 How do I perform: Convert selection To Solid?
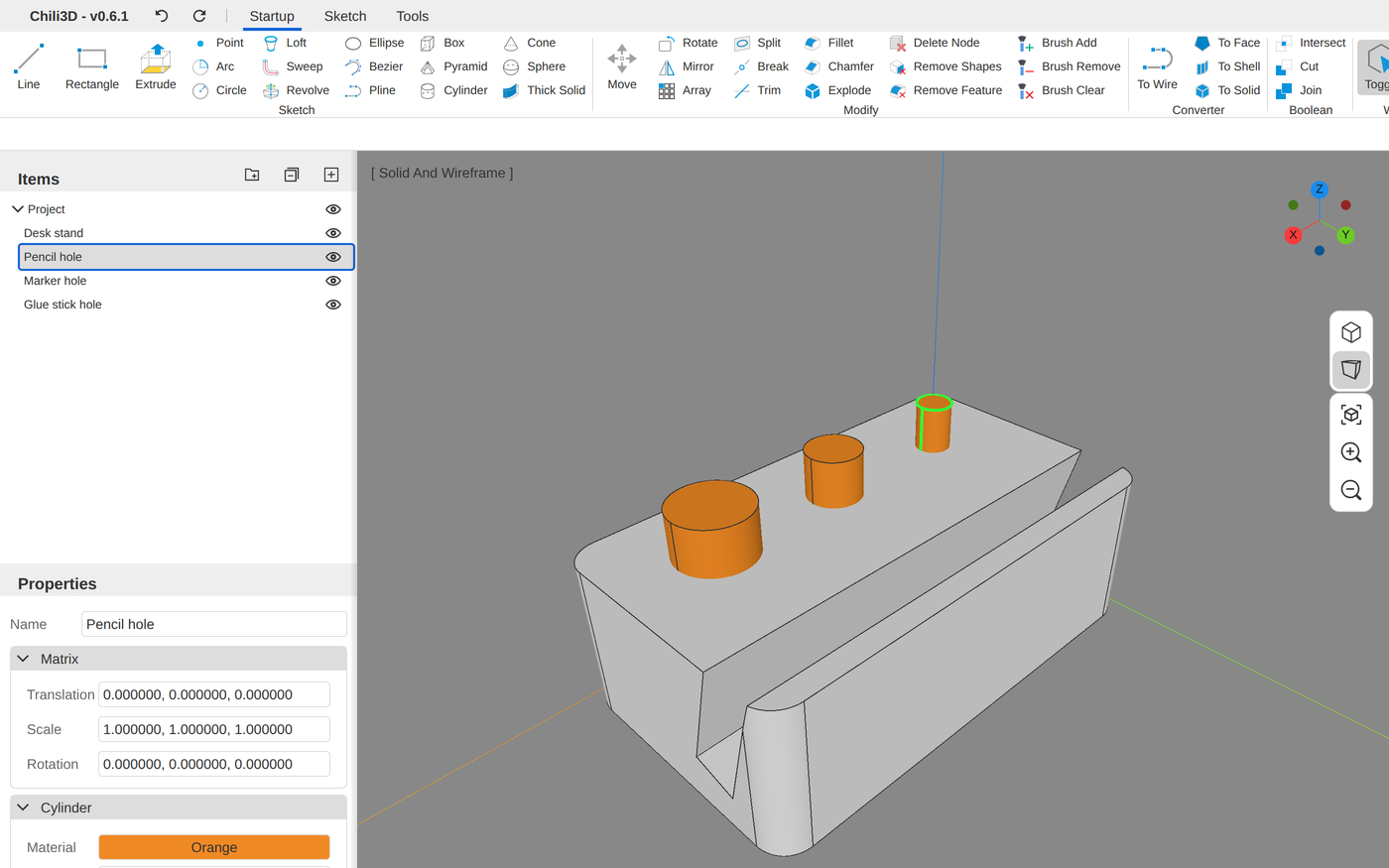point(1227,90)
